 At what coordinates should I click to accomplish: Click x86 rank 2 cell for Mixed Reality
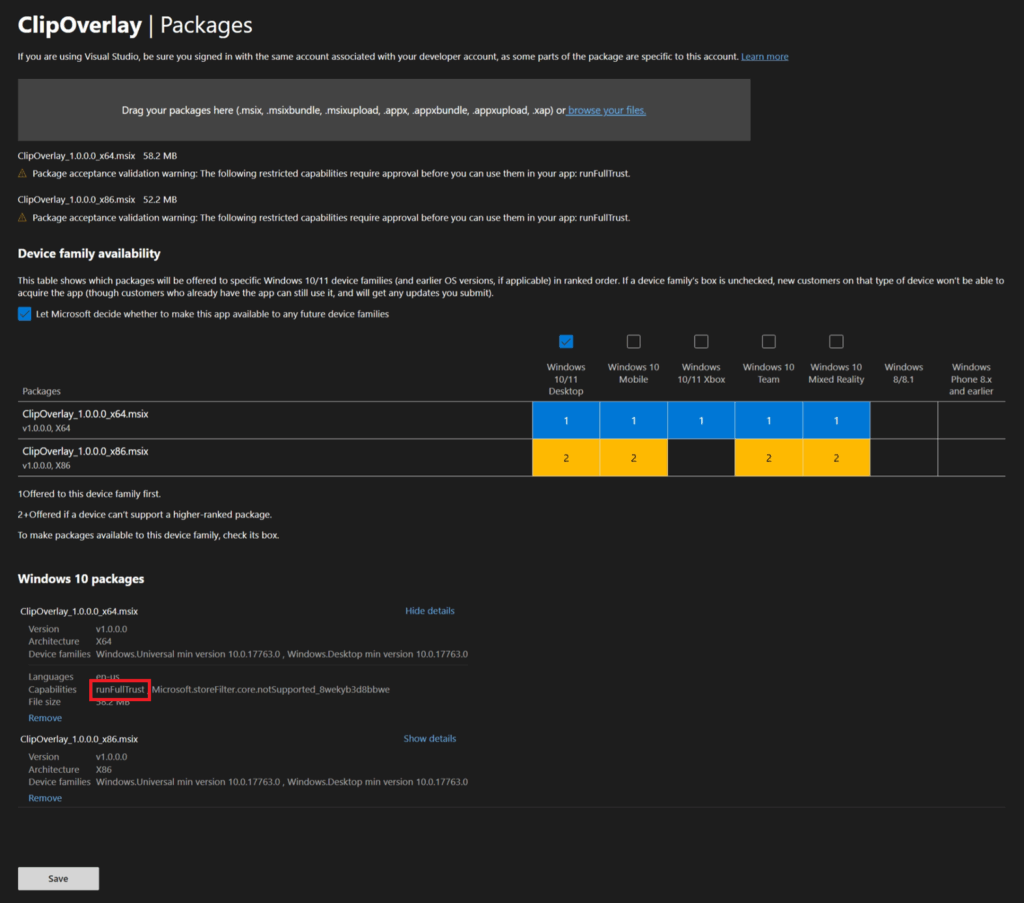[x=836, y=458]
